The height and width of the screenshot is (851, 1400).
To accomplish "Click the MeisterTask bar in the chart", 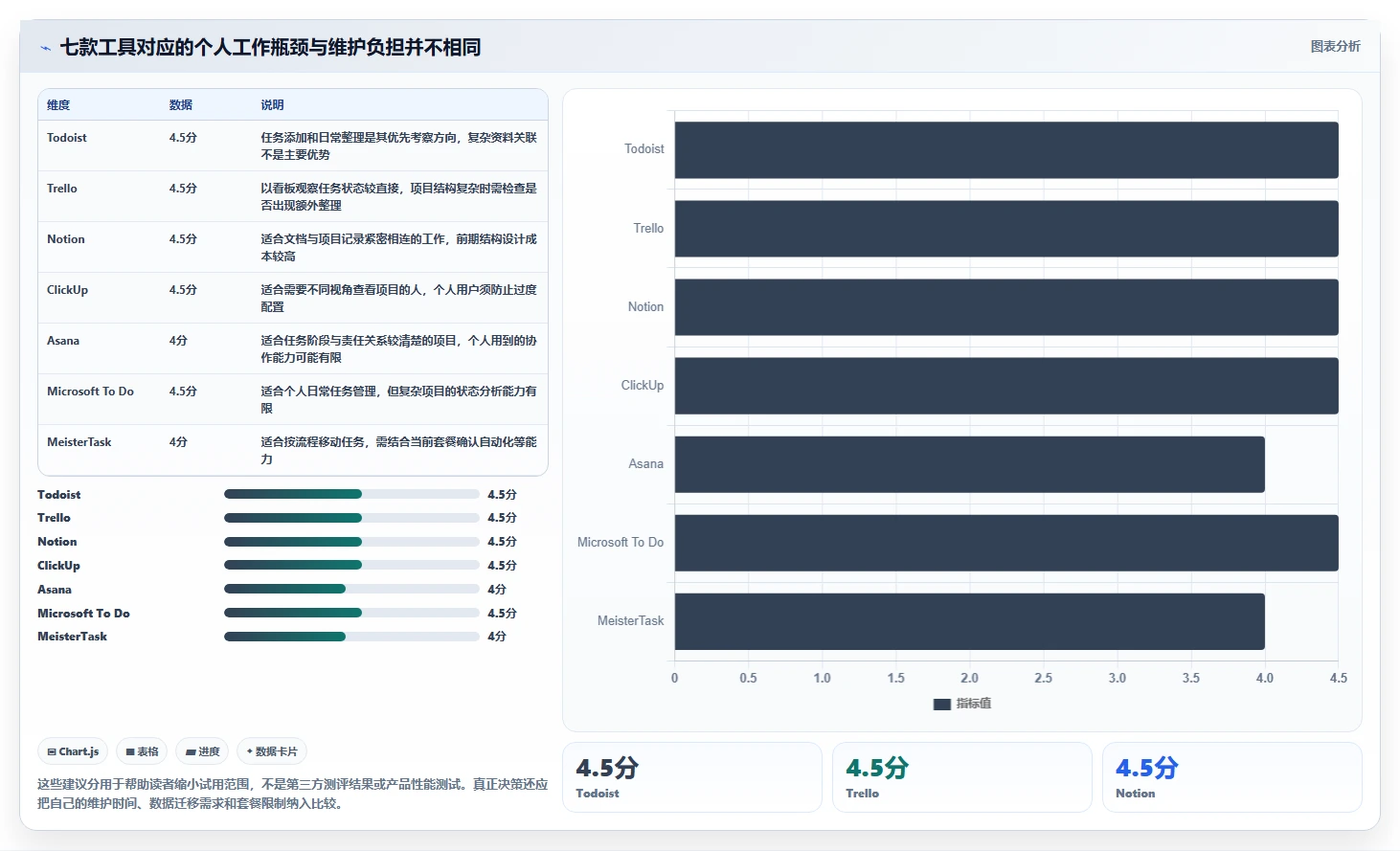I will click(970, 621).
